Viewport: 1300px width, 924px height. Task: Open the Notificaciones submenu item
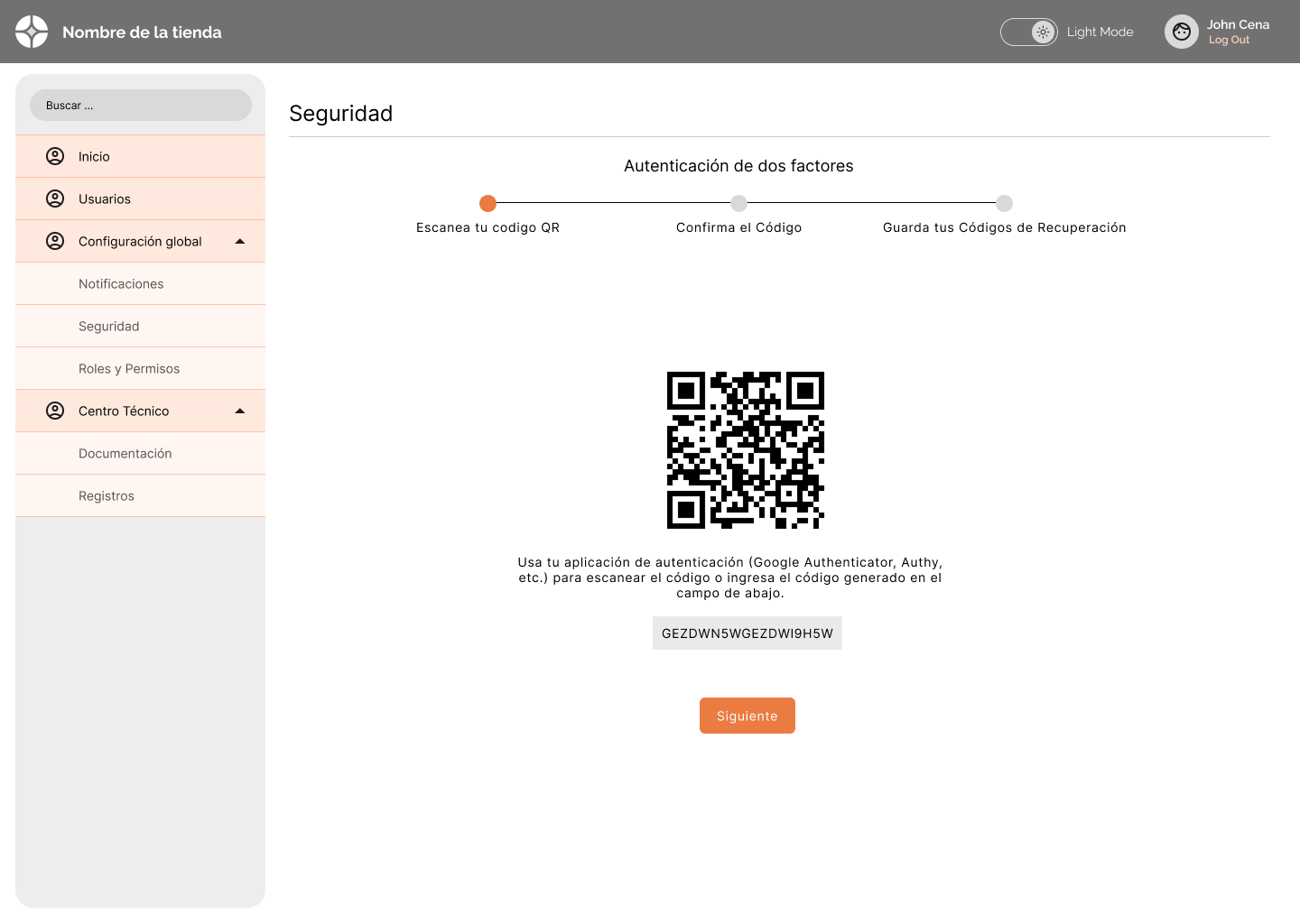[121, 283]
